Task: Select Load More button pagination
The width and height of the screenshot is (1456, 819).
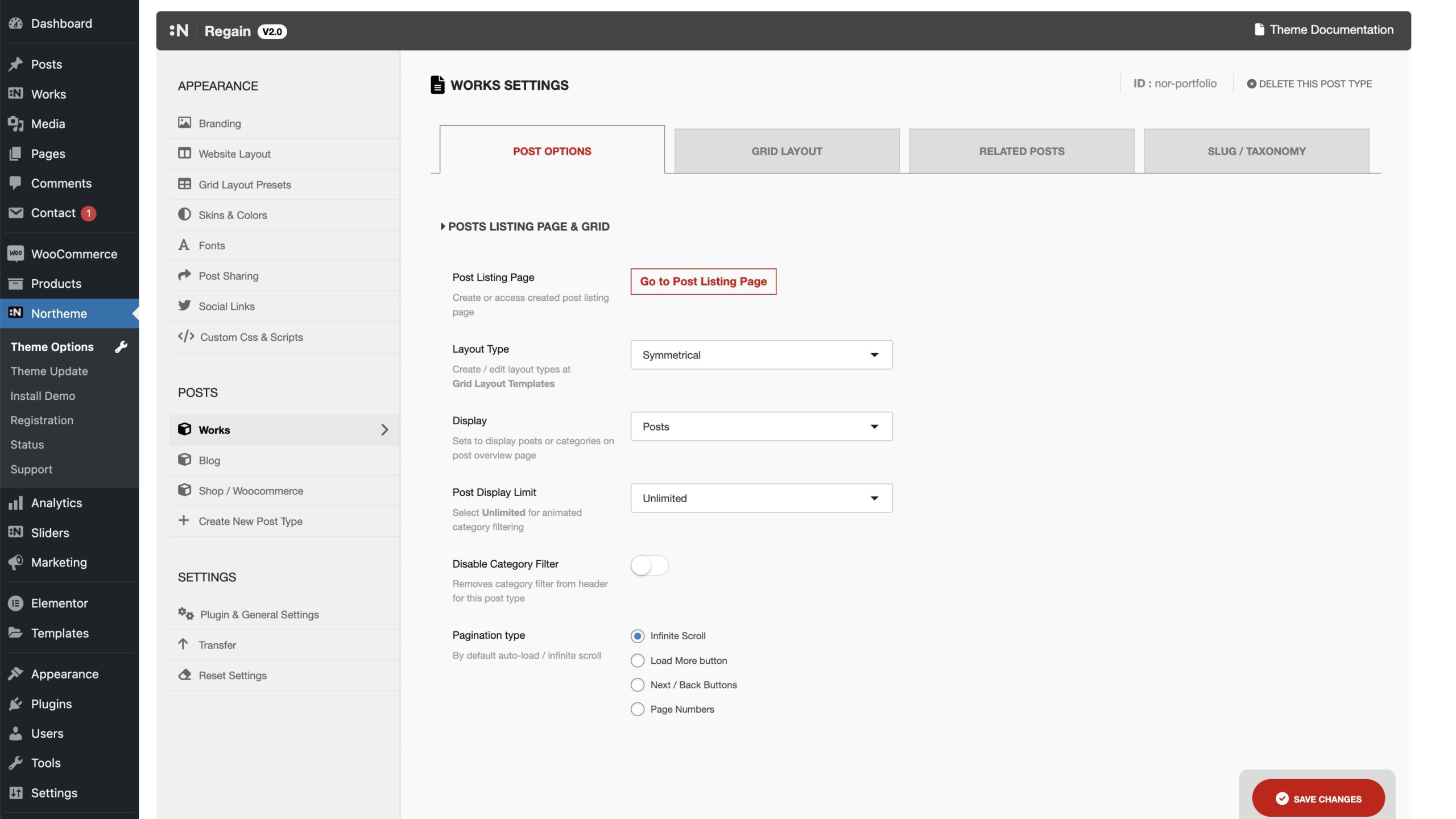Action: click(x=637, y=660)
